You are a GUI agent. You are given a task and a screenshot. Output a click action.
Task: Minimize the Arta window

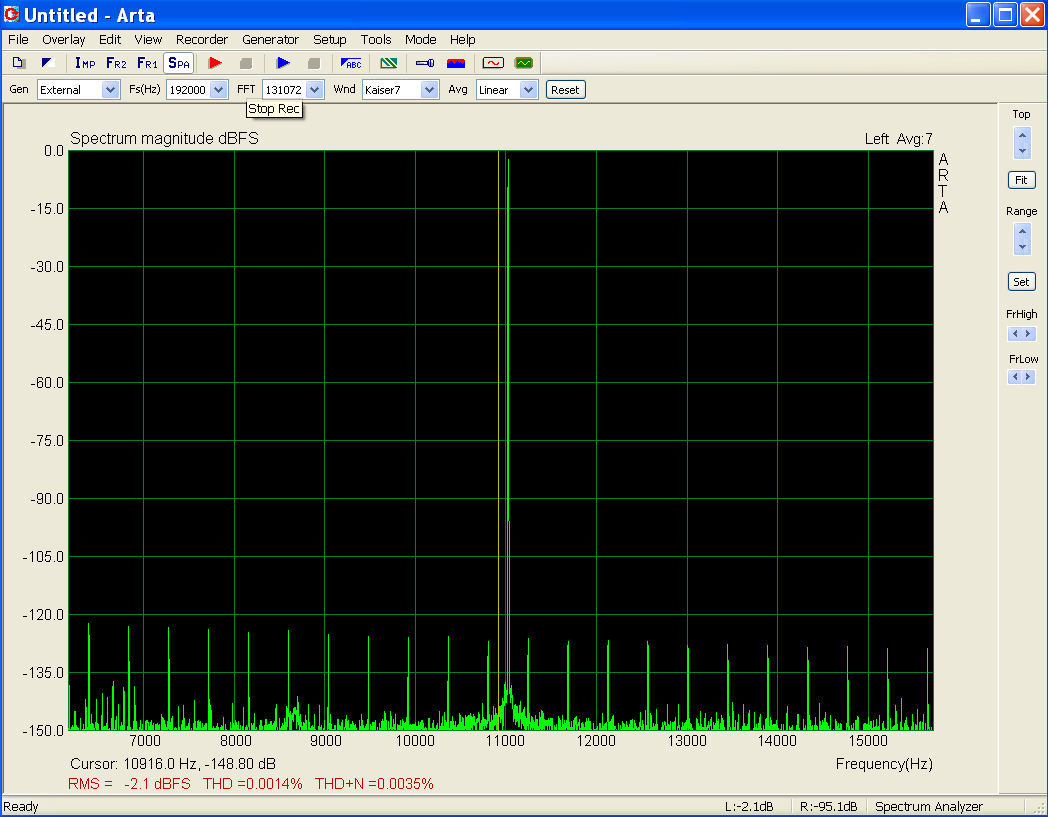click(x=978, y=14)
